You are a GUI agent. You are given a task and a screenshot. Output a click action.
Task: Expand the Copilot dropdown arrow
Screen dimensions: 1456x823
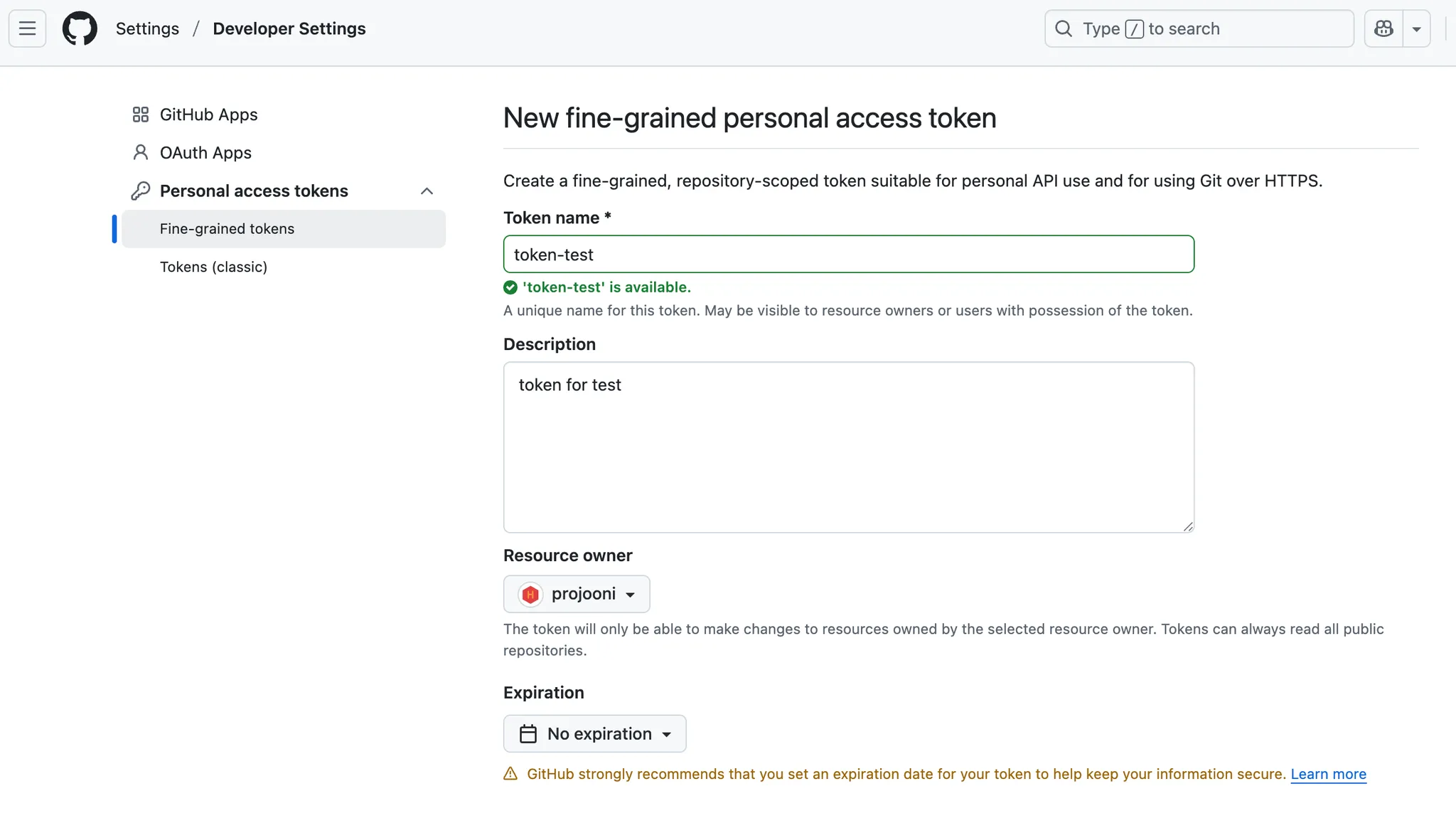(1416, 29)
